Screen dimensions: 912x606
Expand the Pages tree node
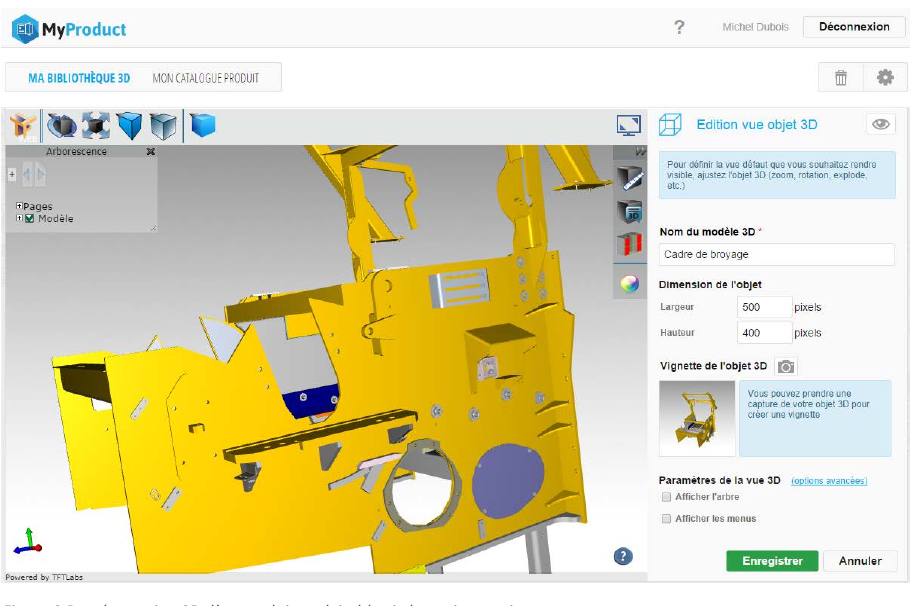point(18,207)
